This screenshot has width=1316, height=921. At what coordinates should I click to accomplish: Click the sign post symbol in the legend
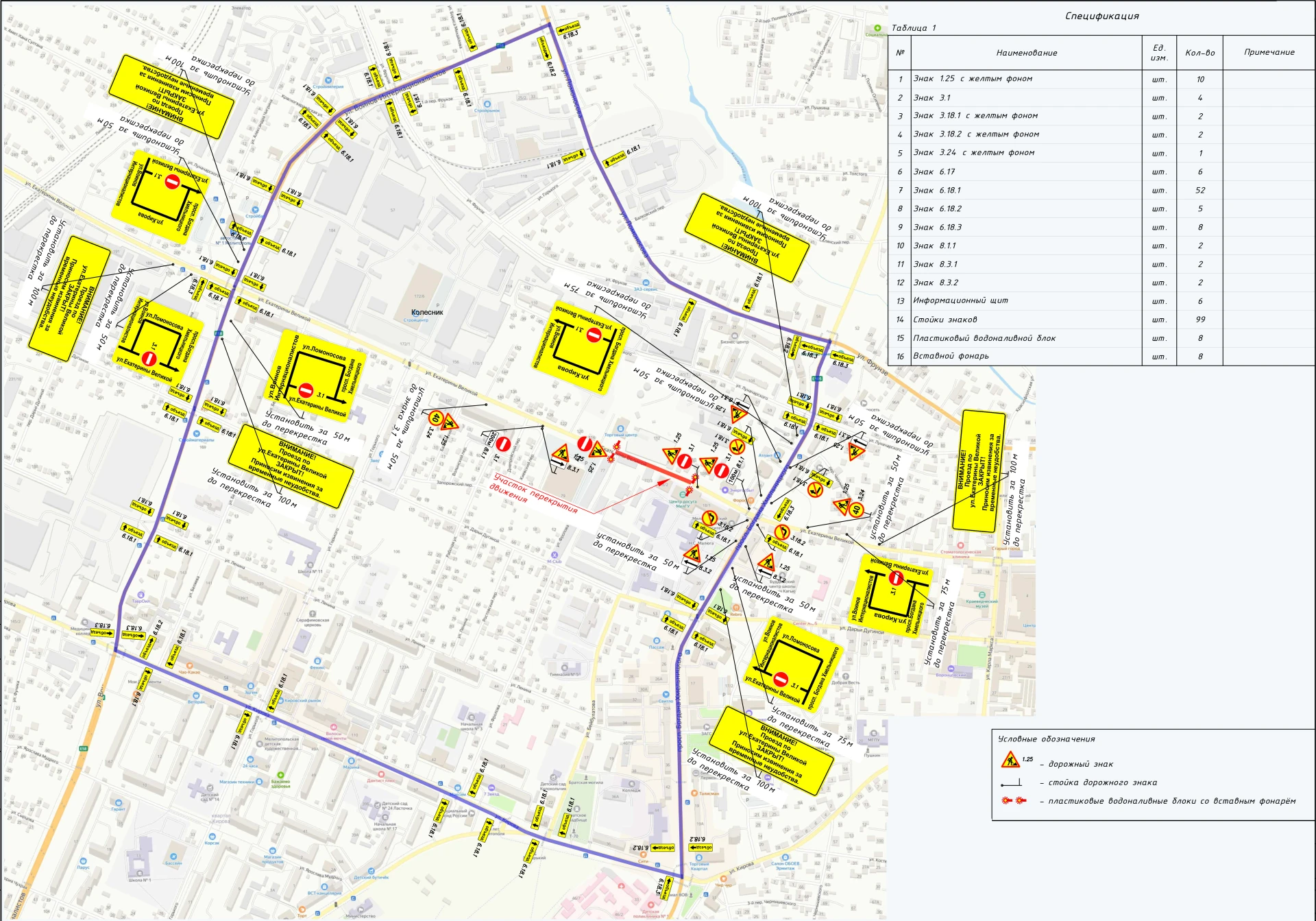tap(1011, 782)
